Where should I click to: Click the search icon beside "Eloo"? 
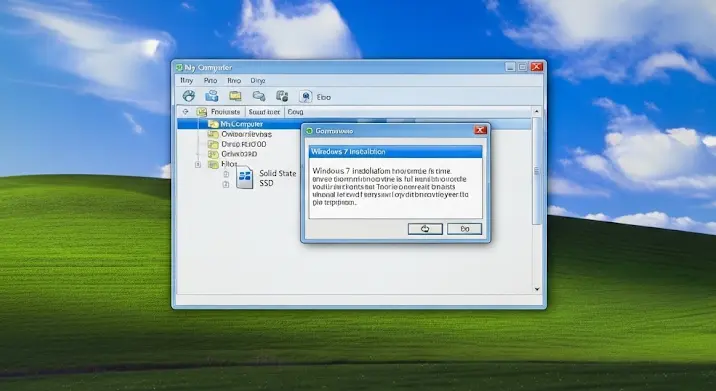coord(305,96)
